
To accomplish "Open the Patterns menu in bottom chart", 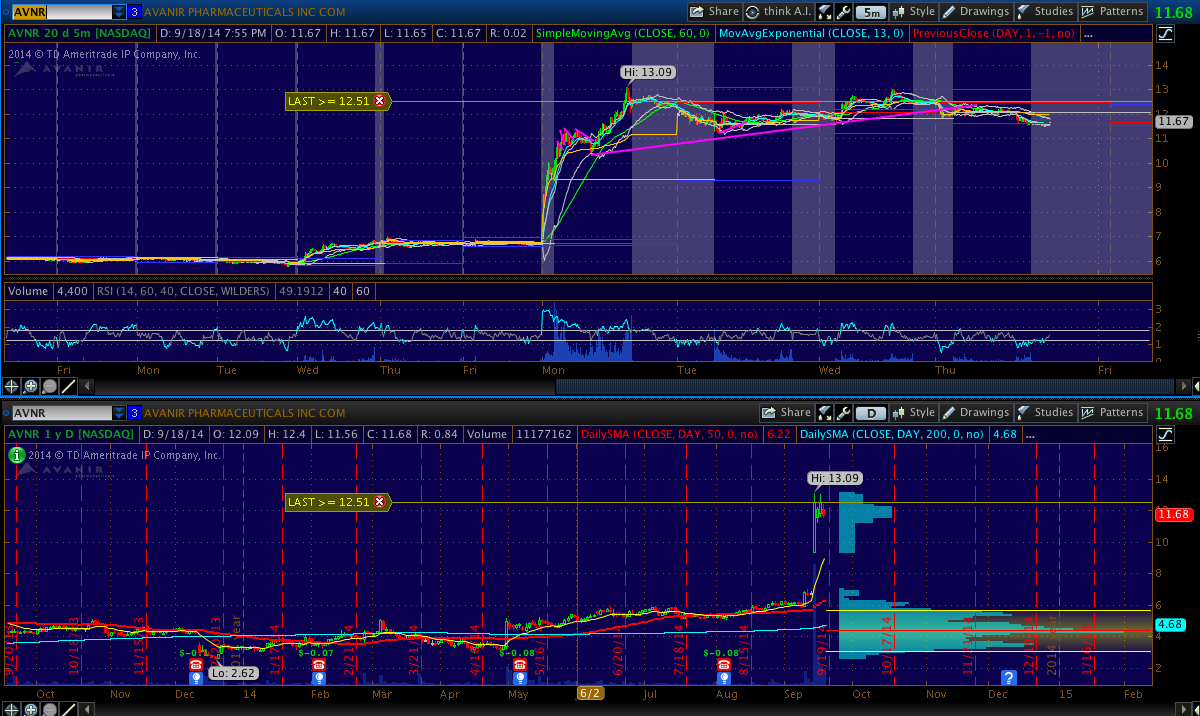I will coord(1113,412).
